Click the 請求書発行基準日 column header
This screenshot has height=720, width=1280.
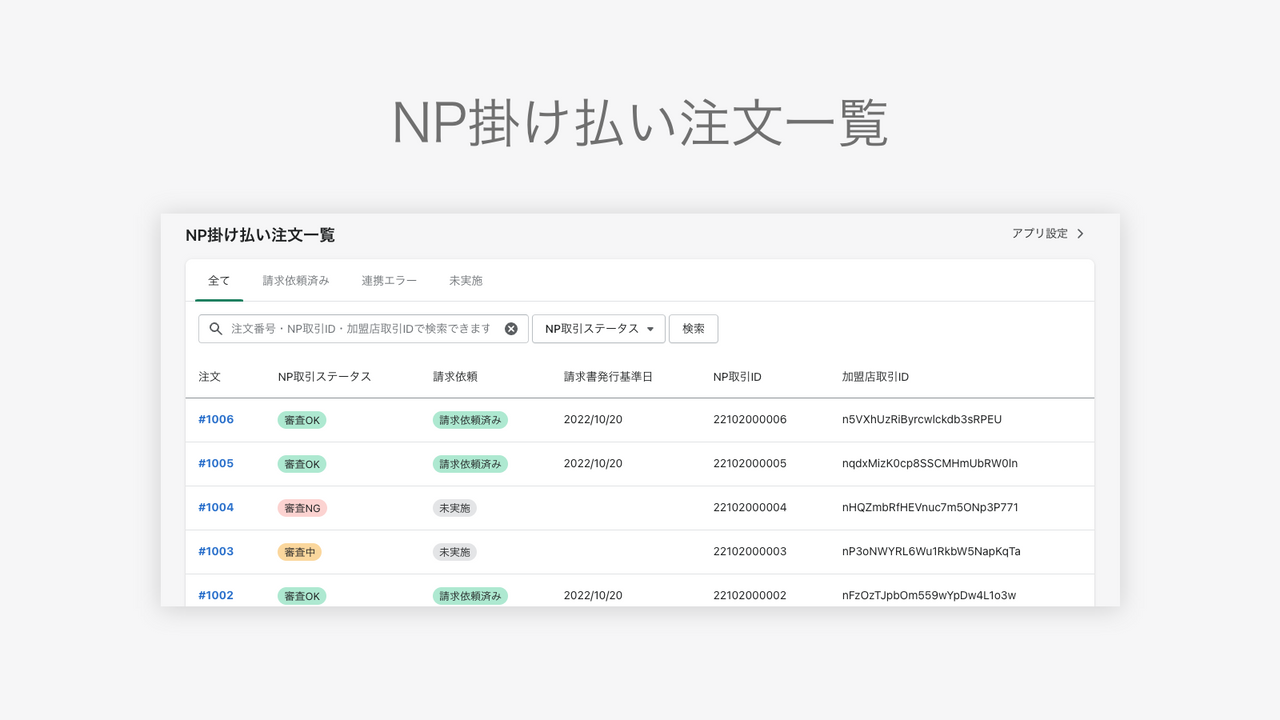[608, 377]
